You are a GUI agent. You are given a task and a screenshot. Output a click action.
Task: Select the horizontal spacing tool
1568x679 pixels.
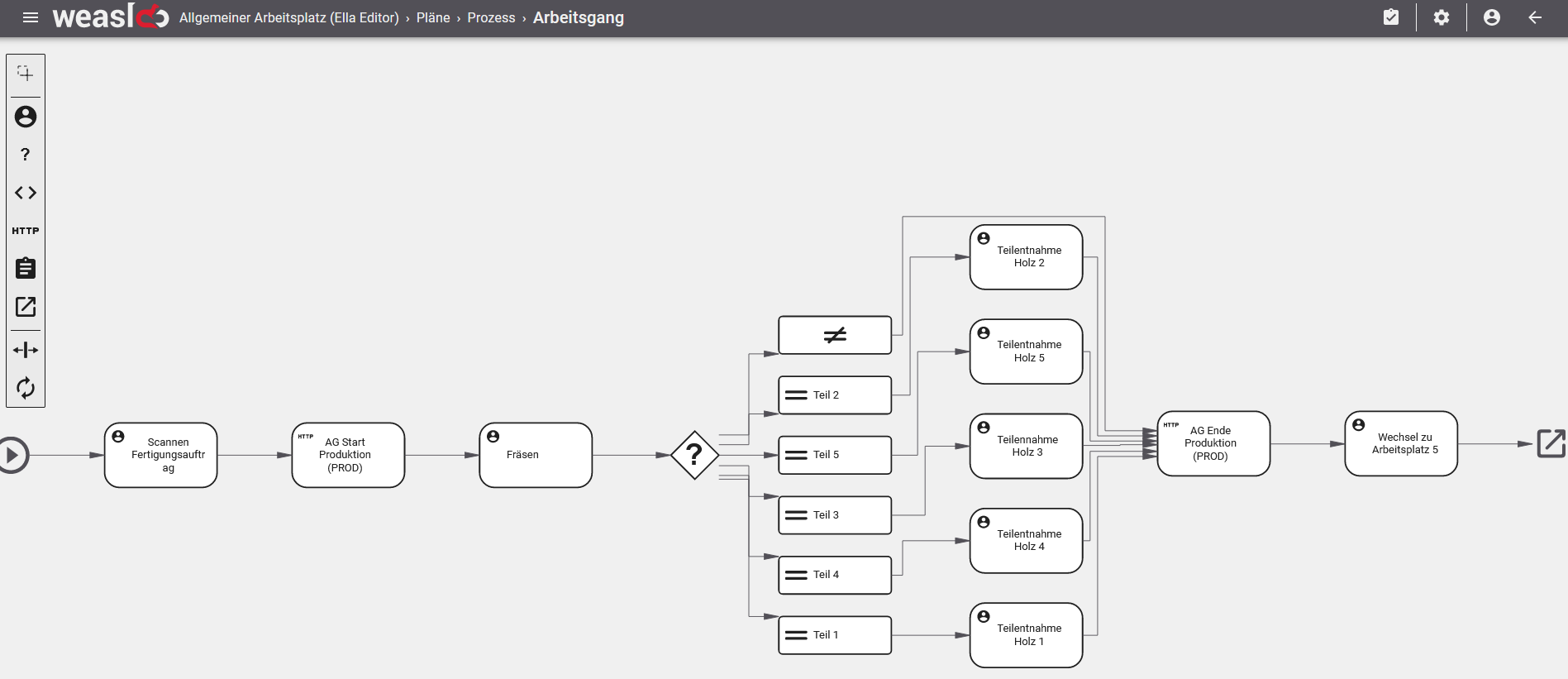[x=26, y=350]
